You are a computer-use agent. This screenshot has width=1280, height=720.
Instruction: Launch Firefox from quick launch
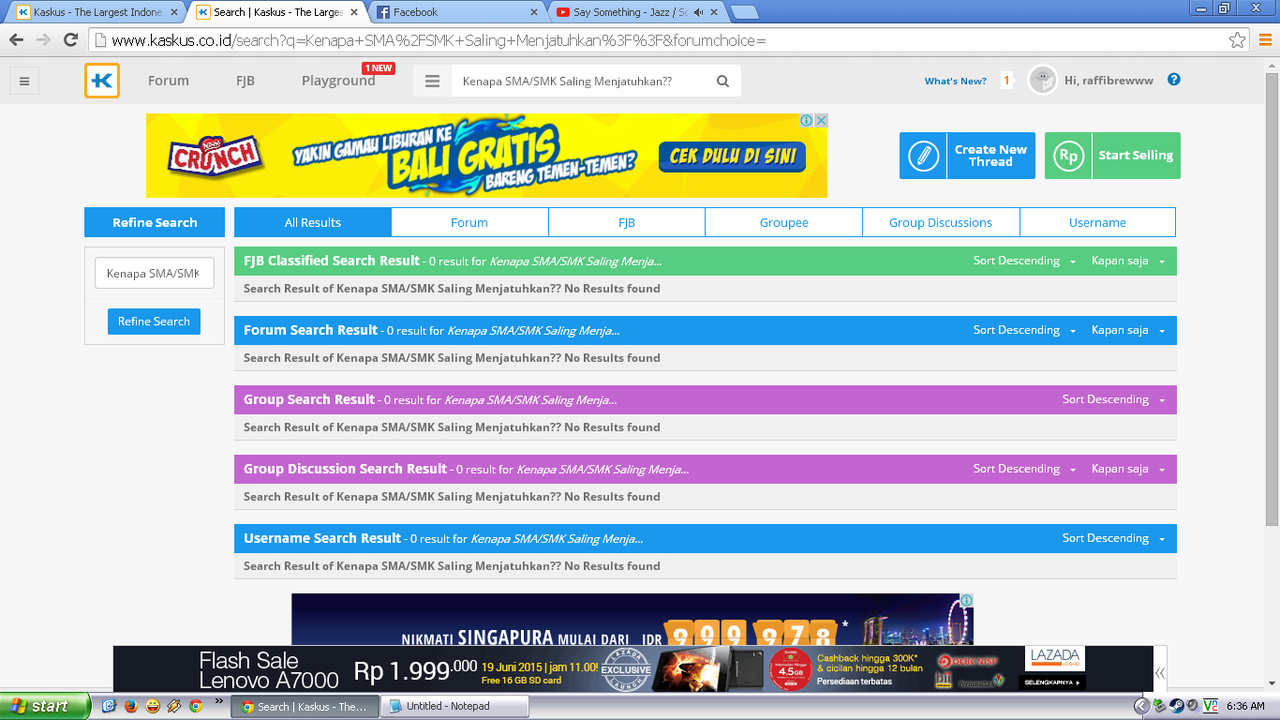[130, 706]
